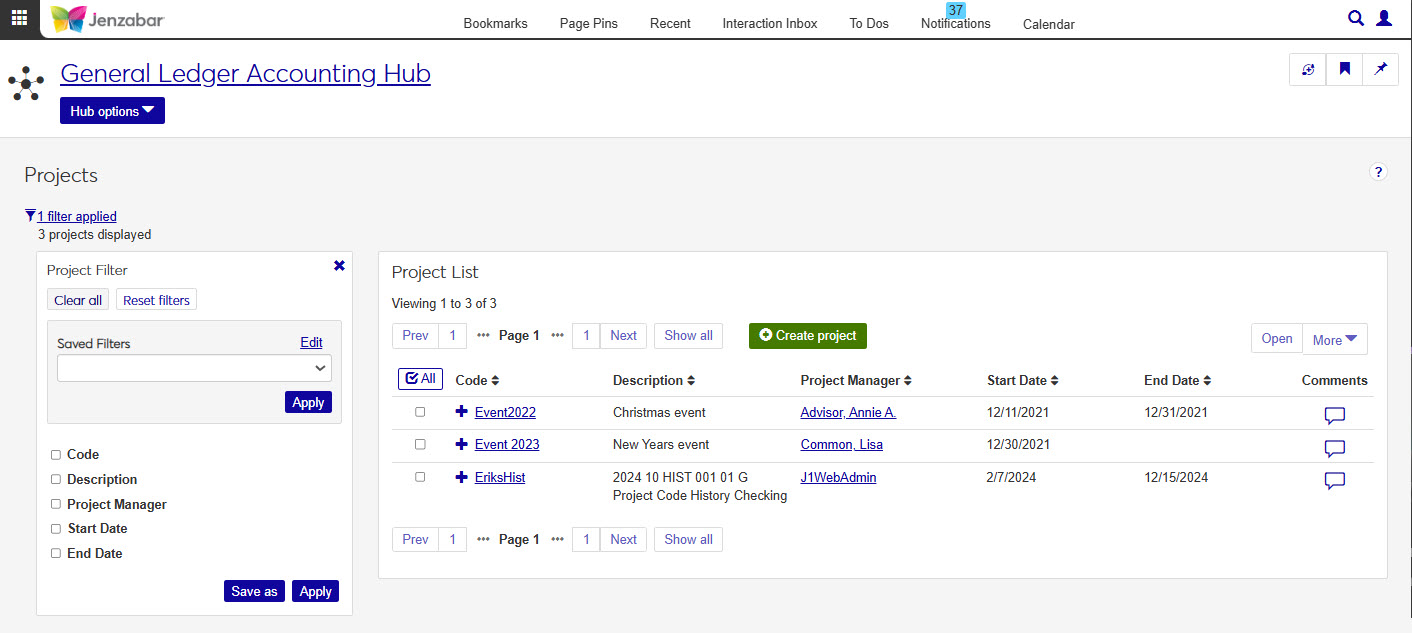Expand the Event 2023 row details

pyautogui.click(x=461, y=444)
